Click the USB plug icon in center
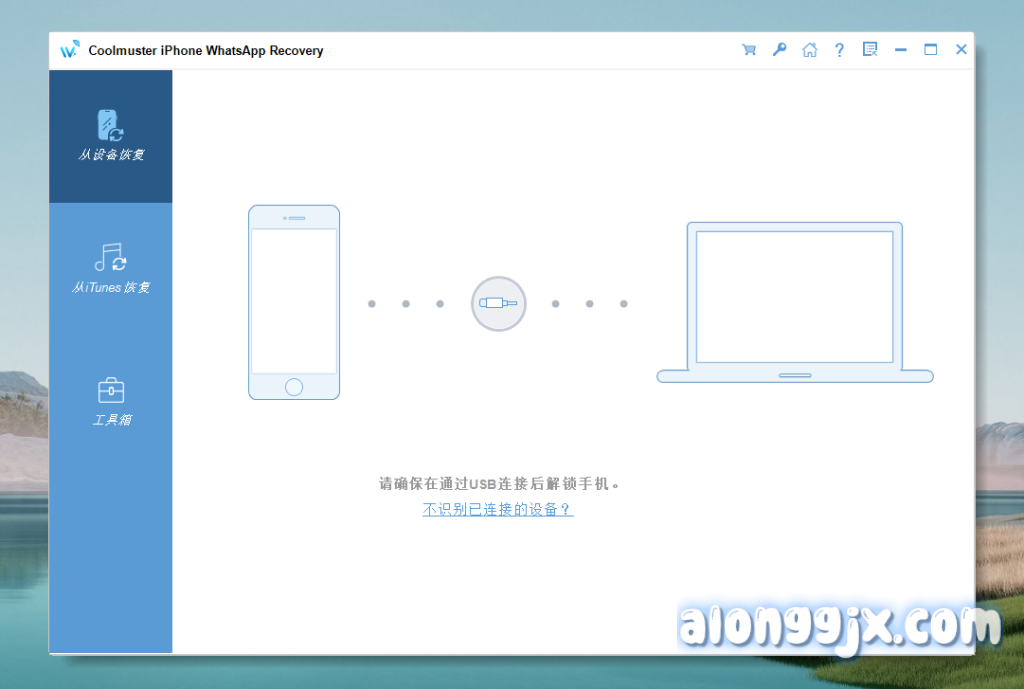Screen dimensions: 1024x689 [498, 303]
